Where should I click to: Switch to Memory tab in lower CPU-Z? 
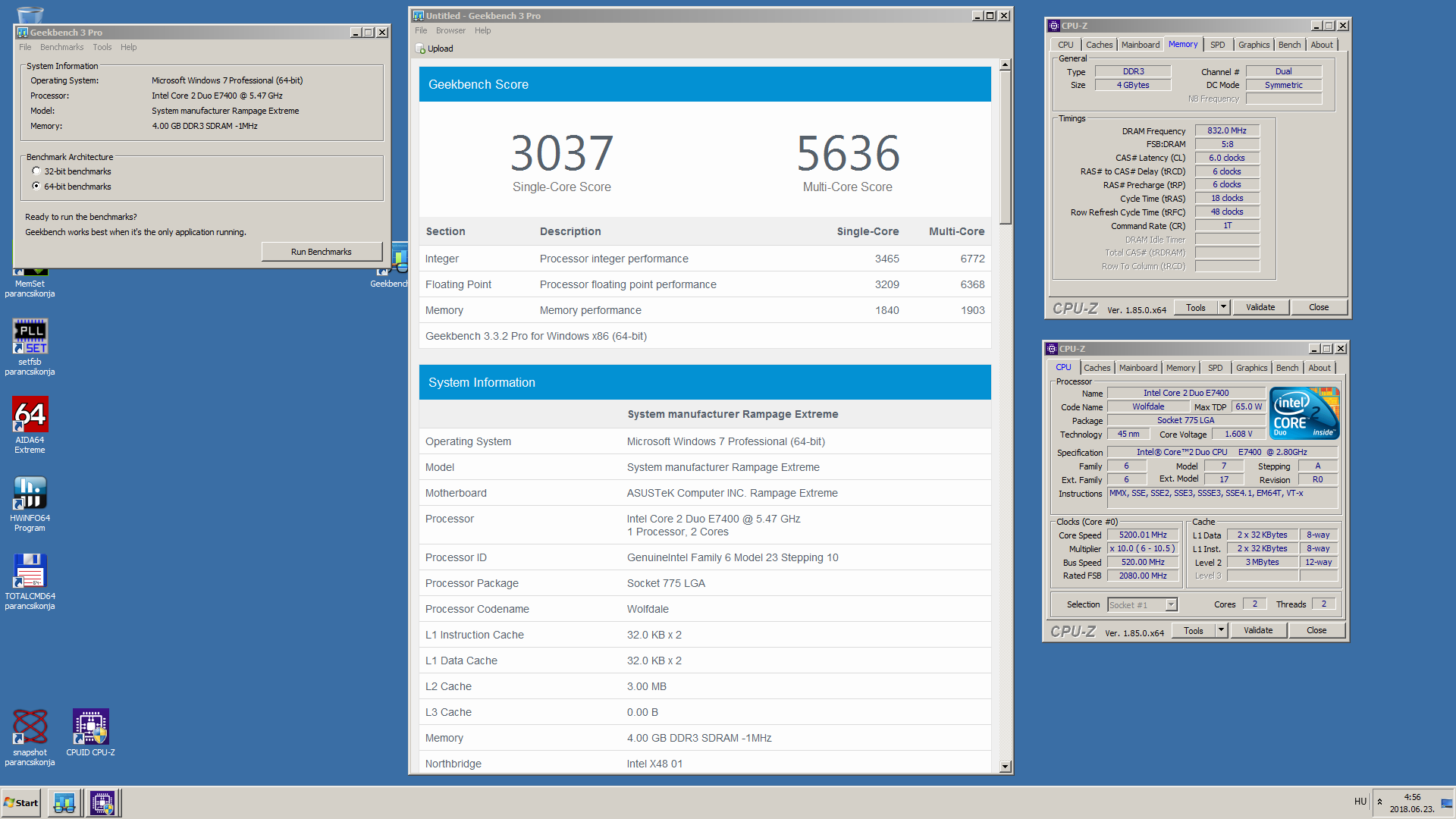[1180, 368]
